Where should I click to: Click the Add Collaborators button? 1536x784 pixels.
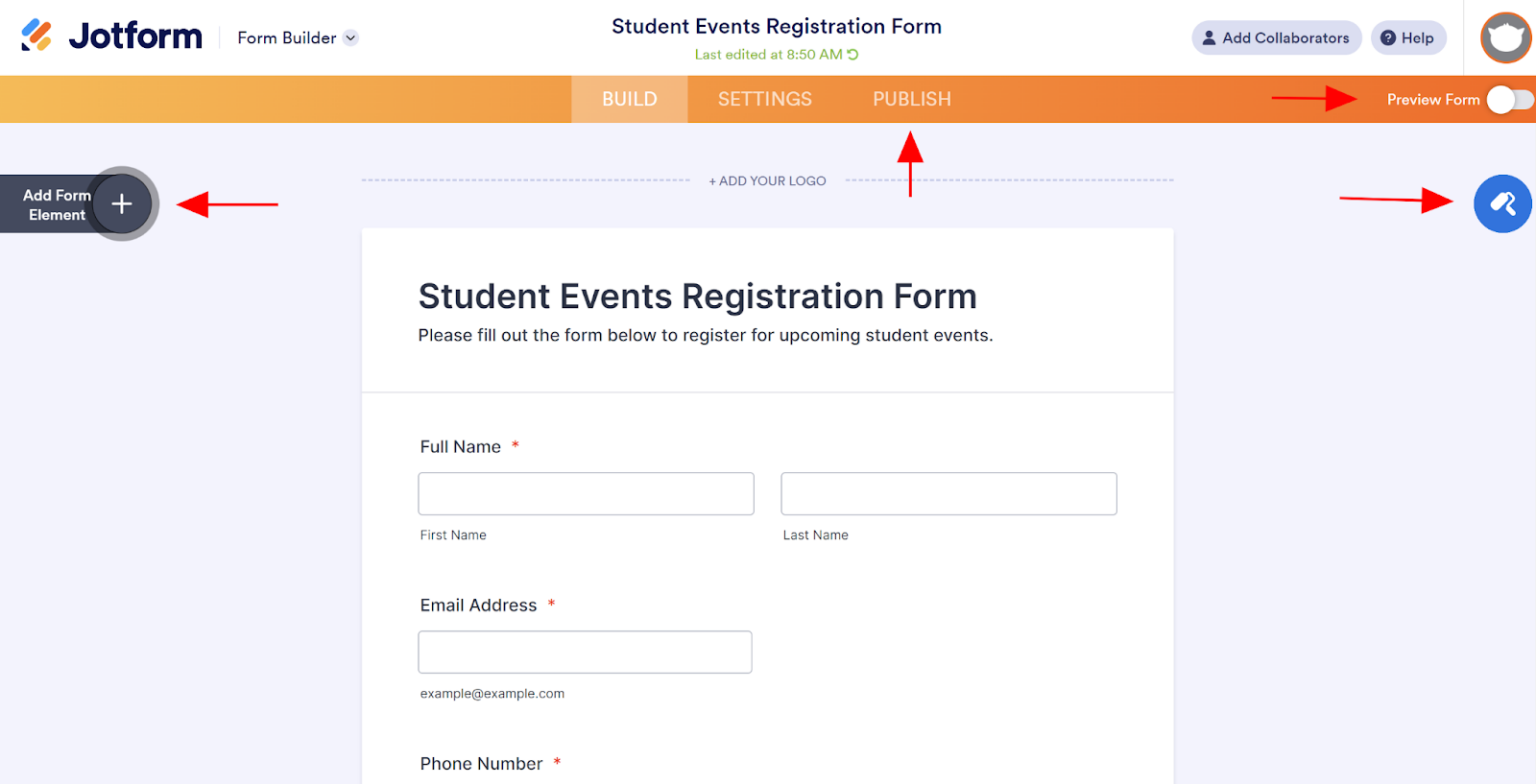coord(1275,37)
